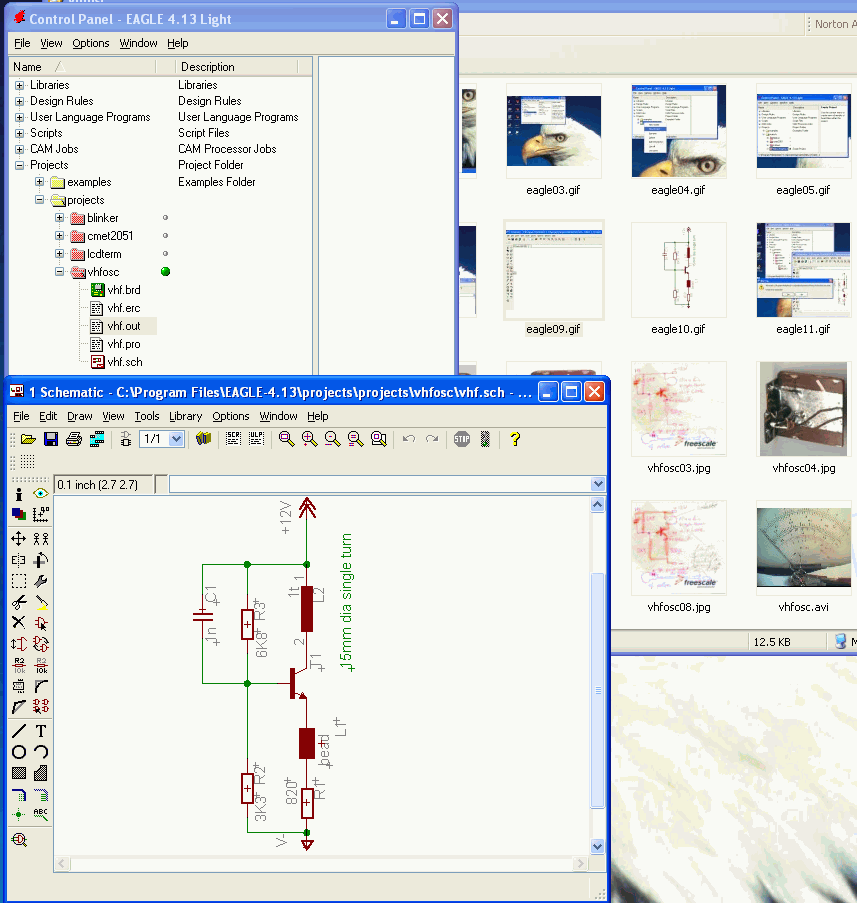Open the Help menu in Control Panel
The height and width of the screenshot is (903, 857).
tap(177, 43)
